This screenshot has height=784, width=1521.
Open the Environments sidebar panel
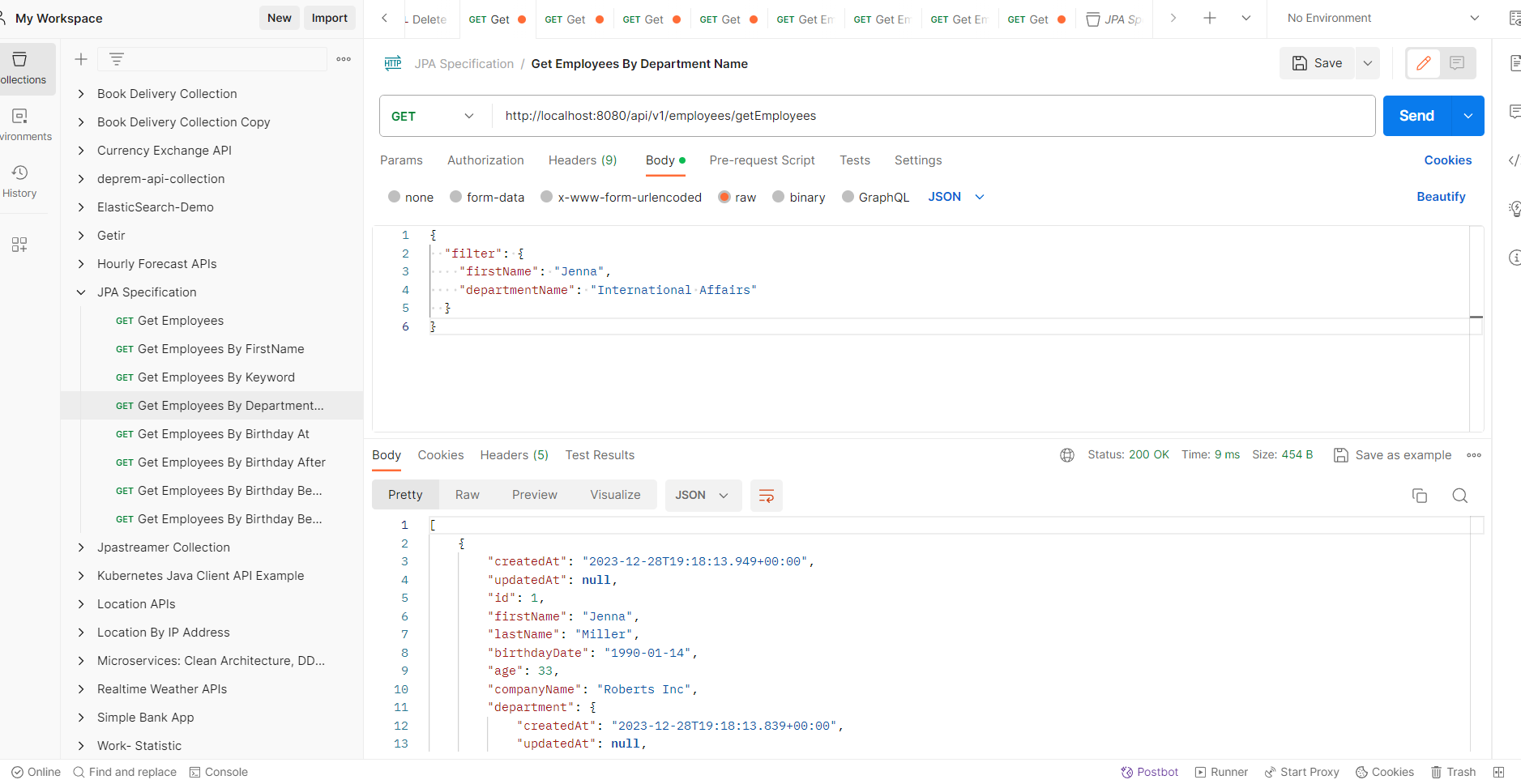click(x=22, y=125)
